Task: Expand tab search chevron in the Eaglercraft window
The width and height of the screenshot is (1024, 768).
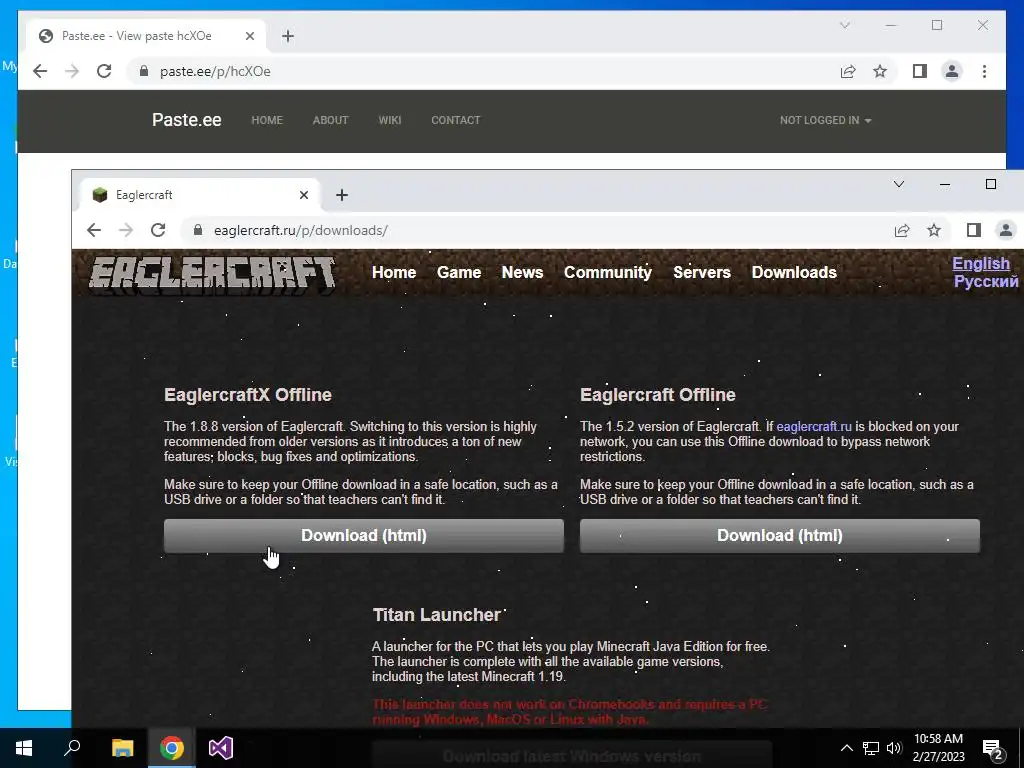Action: pos(899,184)
